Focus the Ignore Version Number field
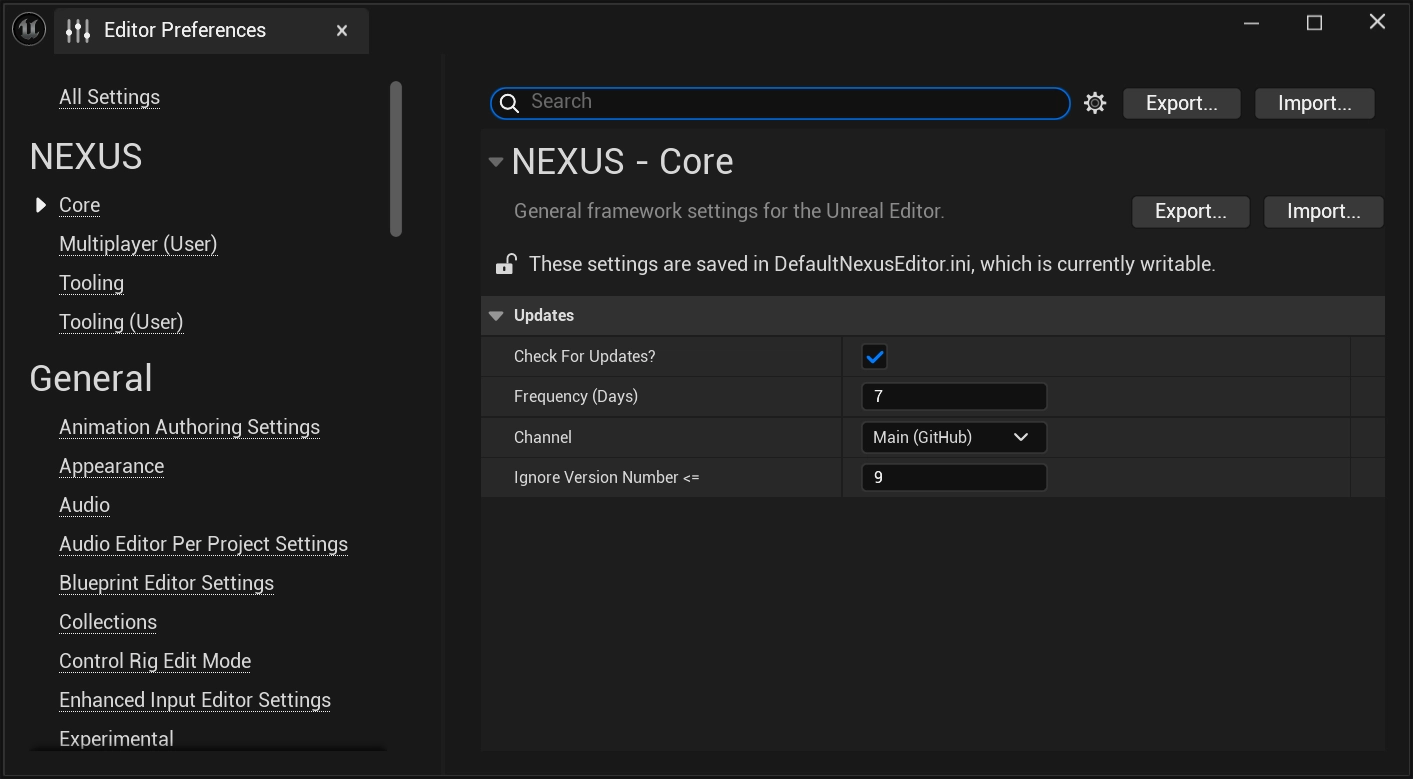This screenshot has height=779, width=1413. [953, 478]
